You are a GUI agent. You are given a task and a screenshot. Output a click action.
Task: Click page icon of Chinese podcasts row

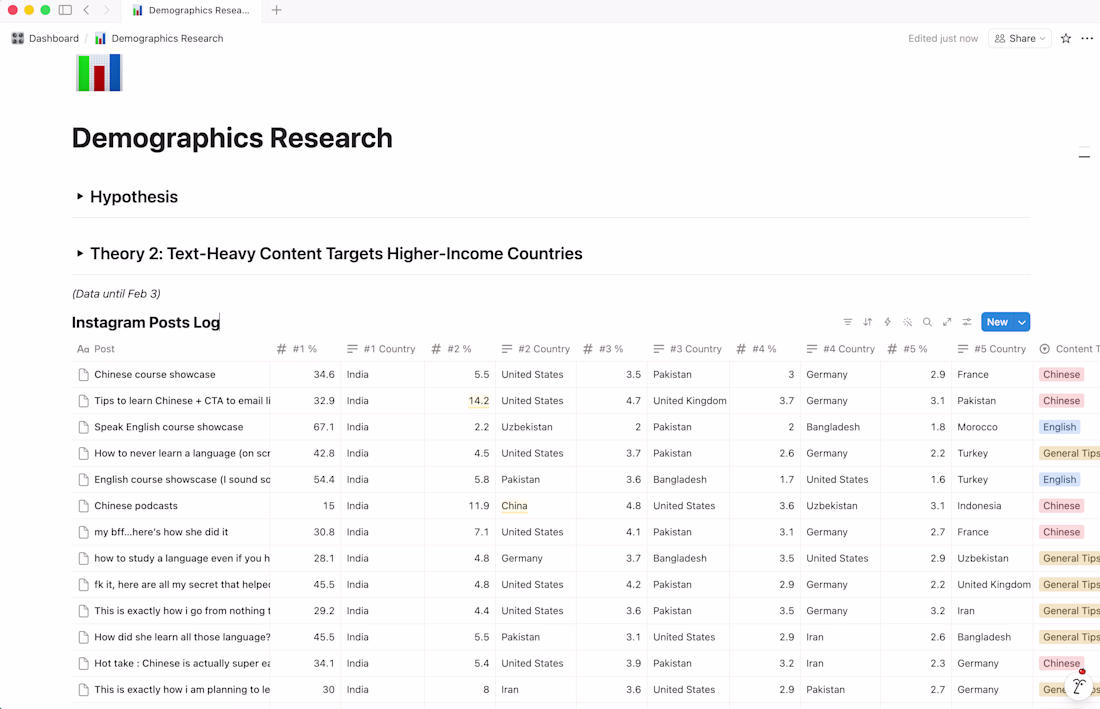83,506
